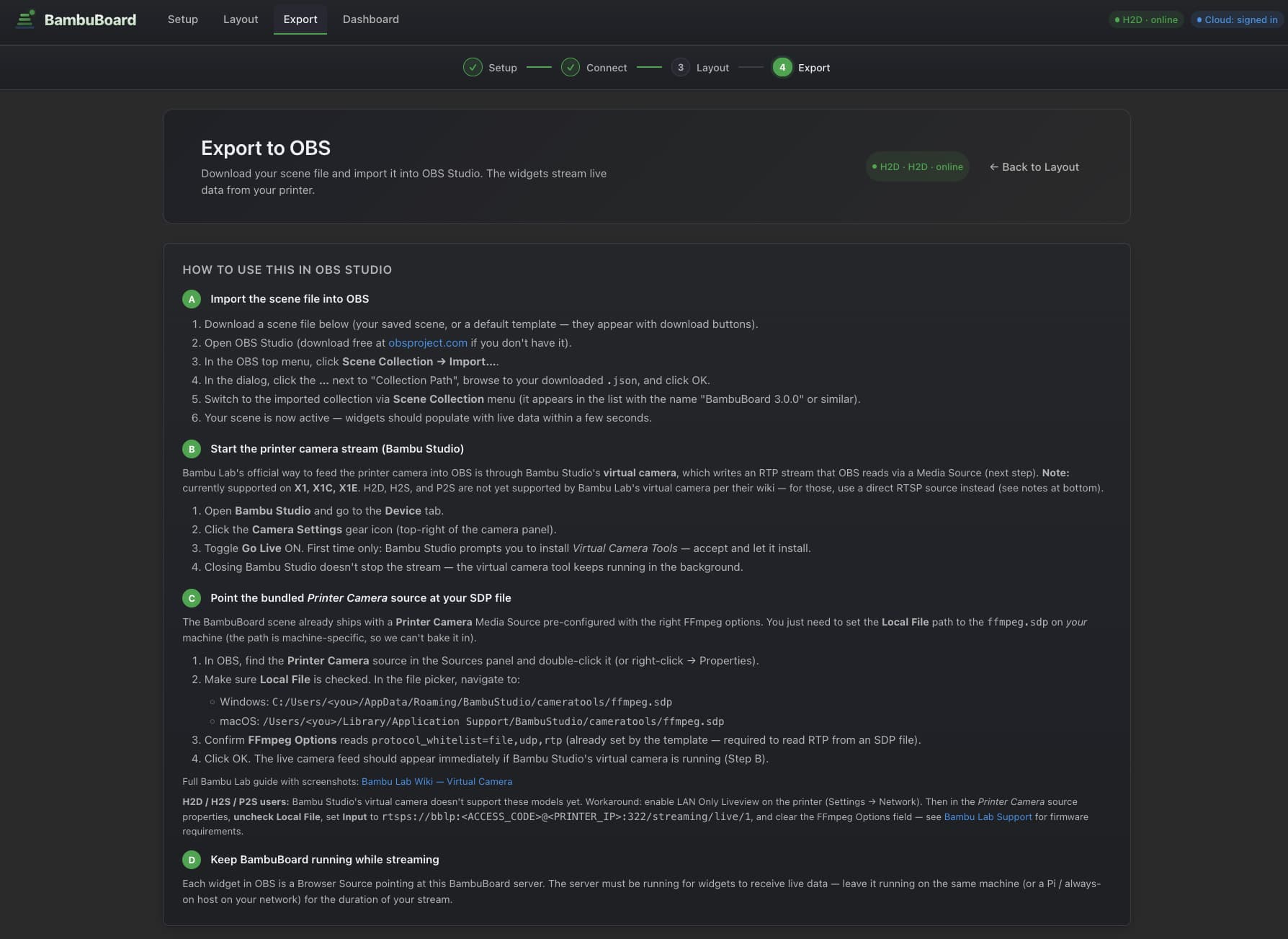
Task: Click 'Make sure Local File is checked' step
Action: [362, 680]
